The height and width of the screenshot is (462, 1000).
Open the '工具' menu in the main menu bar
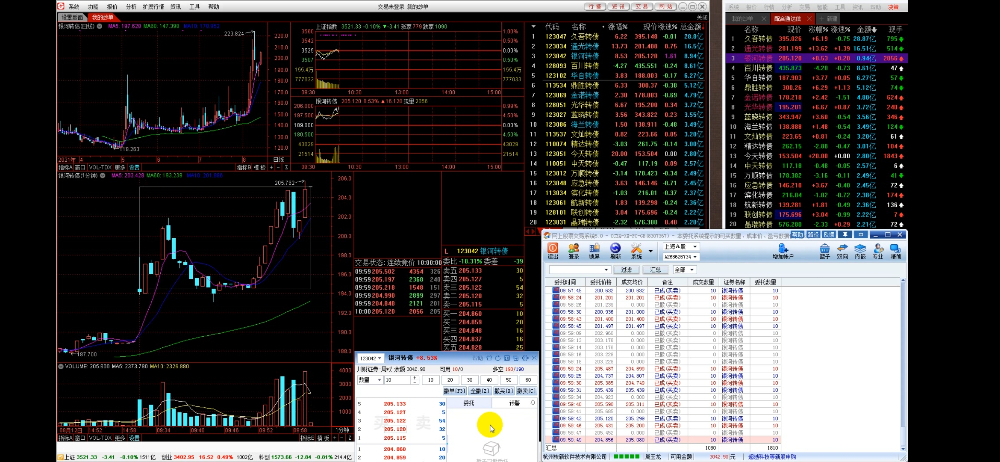[195, 6]
